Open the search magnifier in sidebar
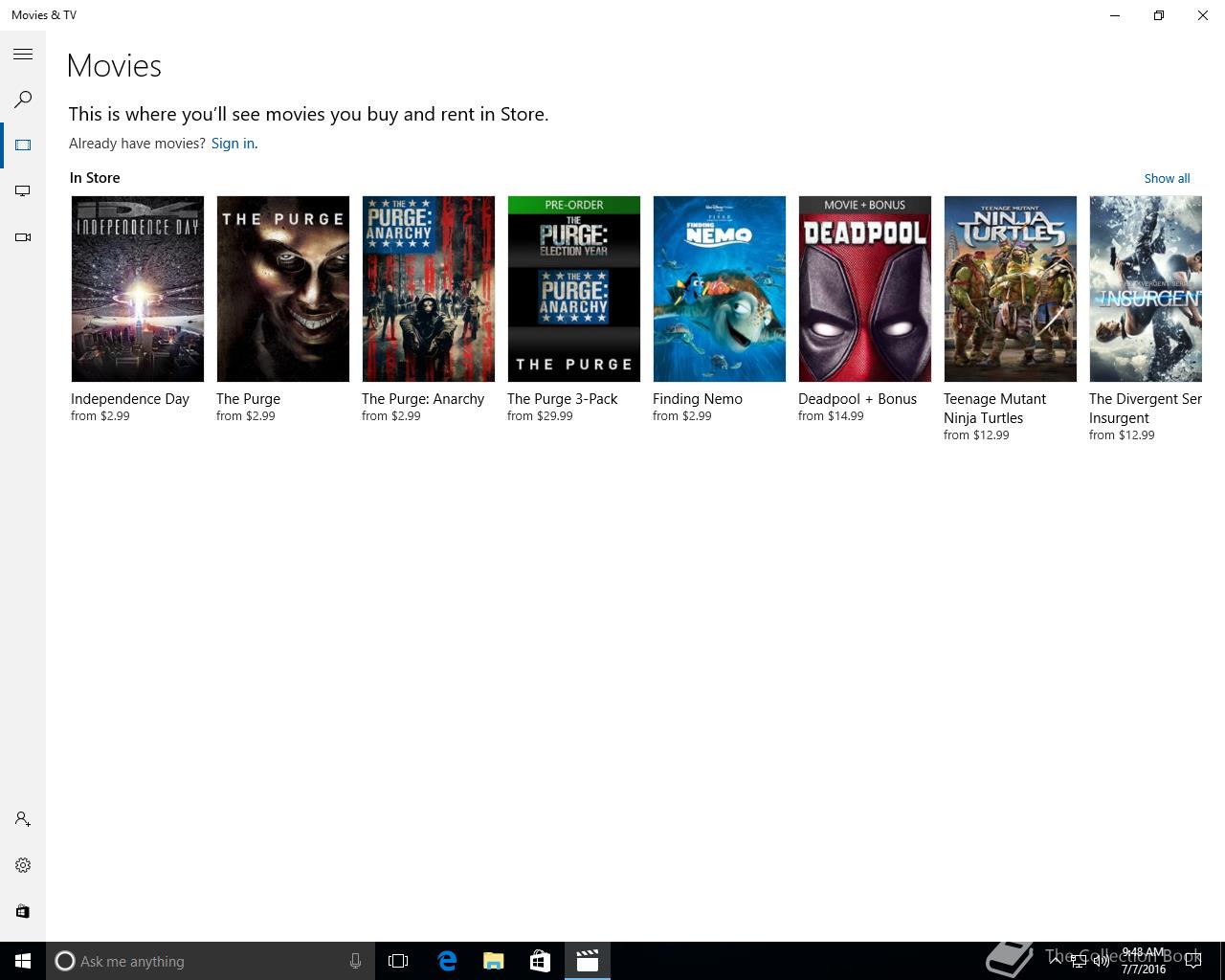Viewport: 1225px width, 980px height. point(23,100)
